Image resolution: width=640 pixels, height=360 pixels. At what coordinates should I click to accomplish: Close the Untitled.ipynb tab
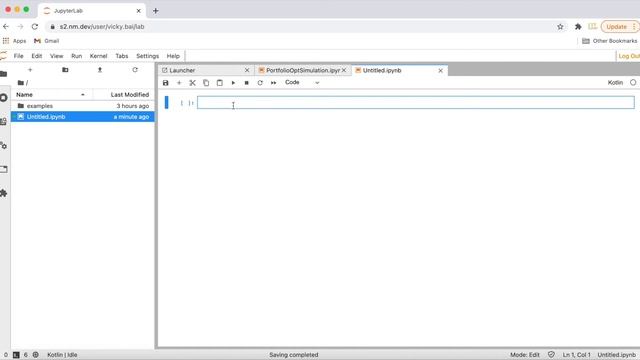pos(440,70)
